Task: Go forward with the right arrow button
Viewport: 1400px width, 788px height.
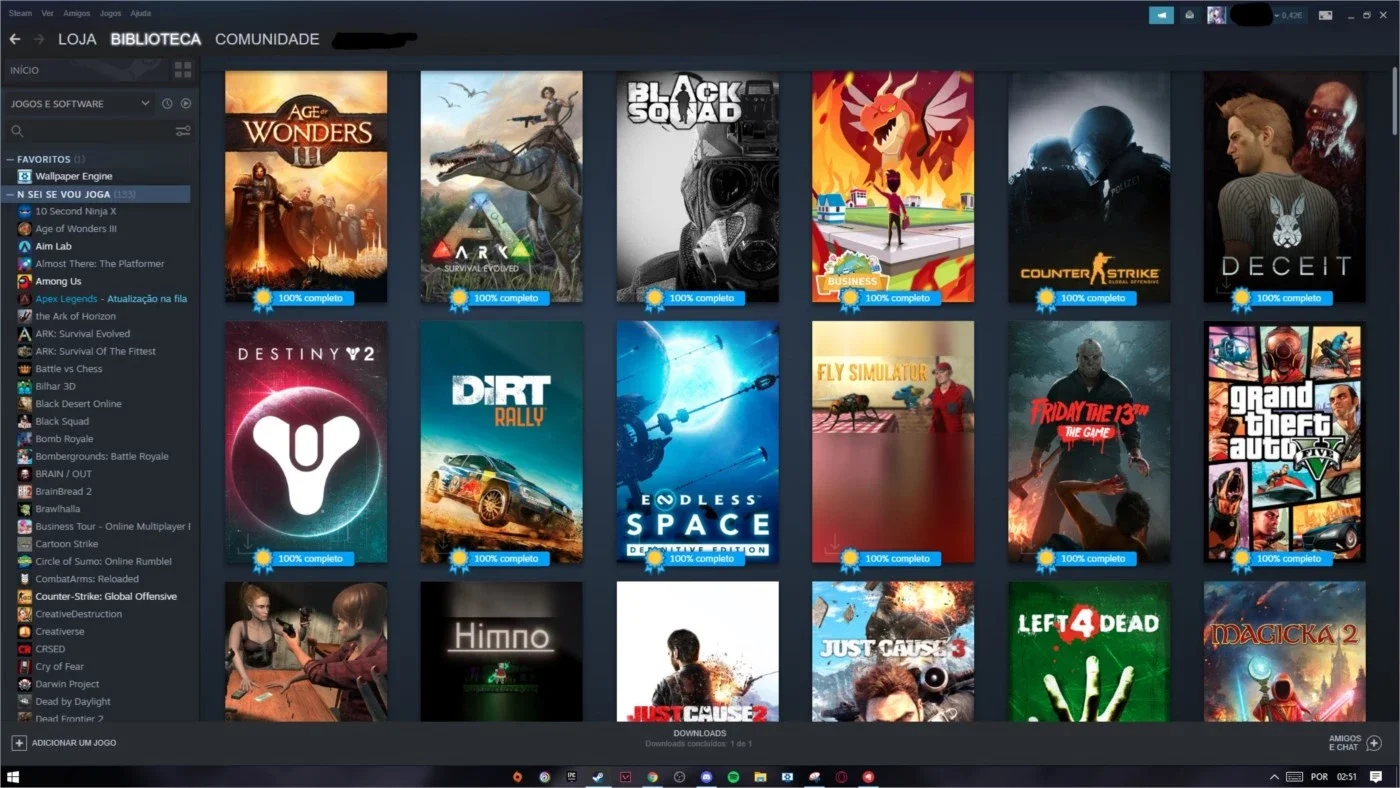Action: click(39, 39)
